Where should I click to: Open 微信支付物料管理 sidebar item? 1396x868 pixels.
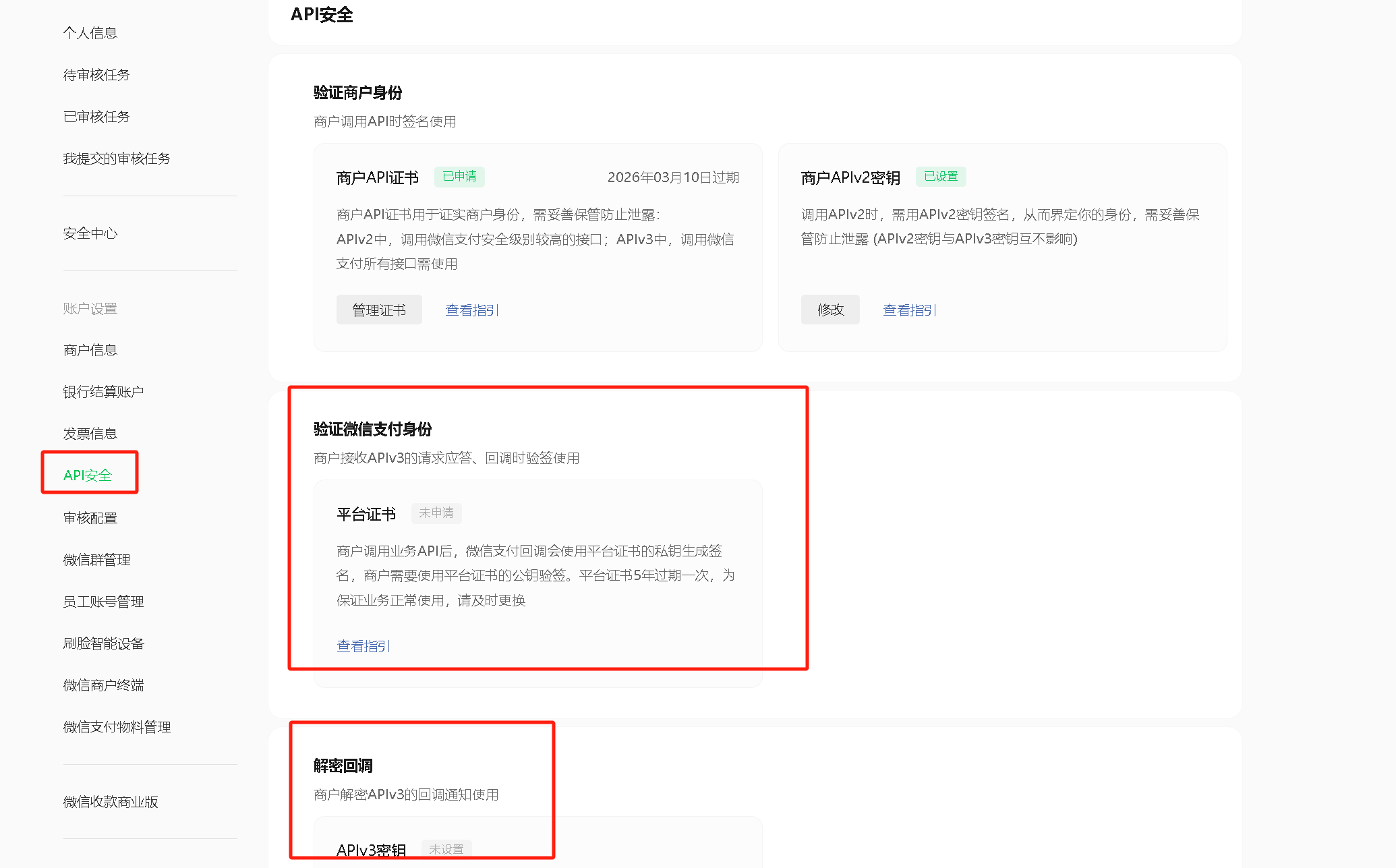click(117, 726)
